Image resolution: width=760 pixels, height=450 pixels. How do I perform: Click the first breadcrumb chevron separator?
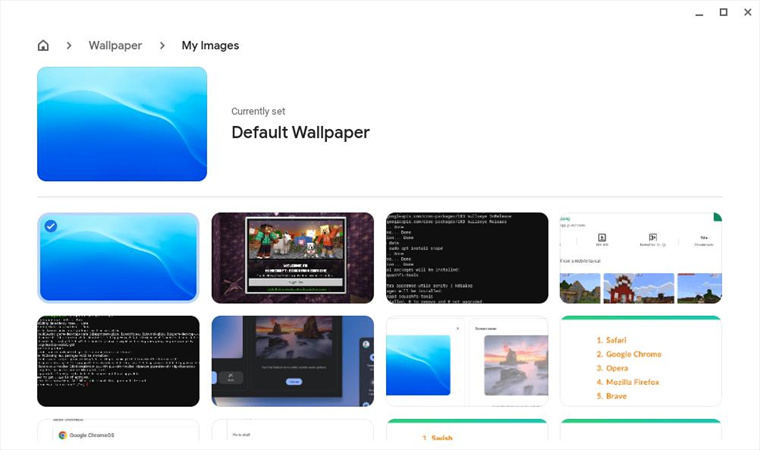[x=69, y=45]
